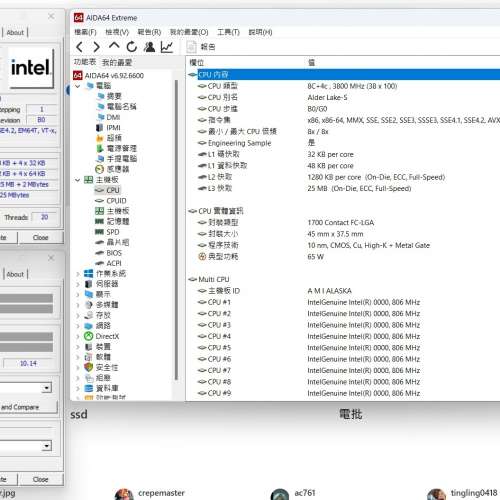Expand the 作業系統 tree branch

click(78, 274)
